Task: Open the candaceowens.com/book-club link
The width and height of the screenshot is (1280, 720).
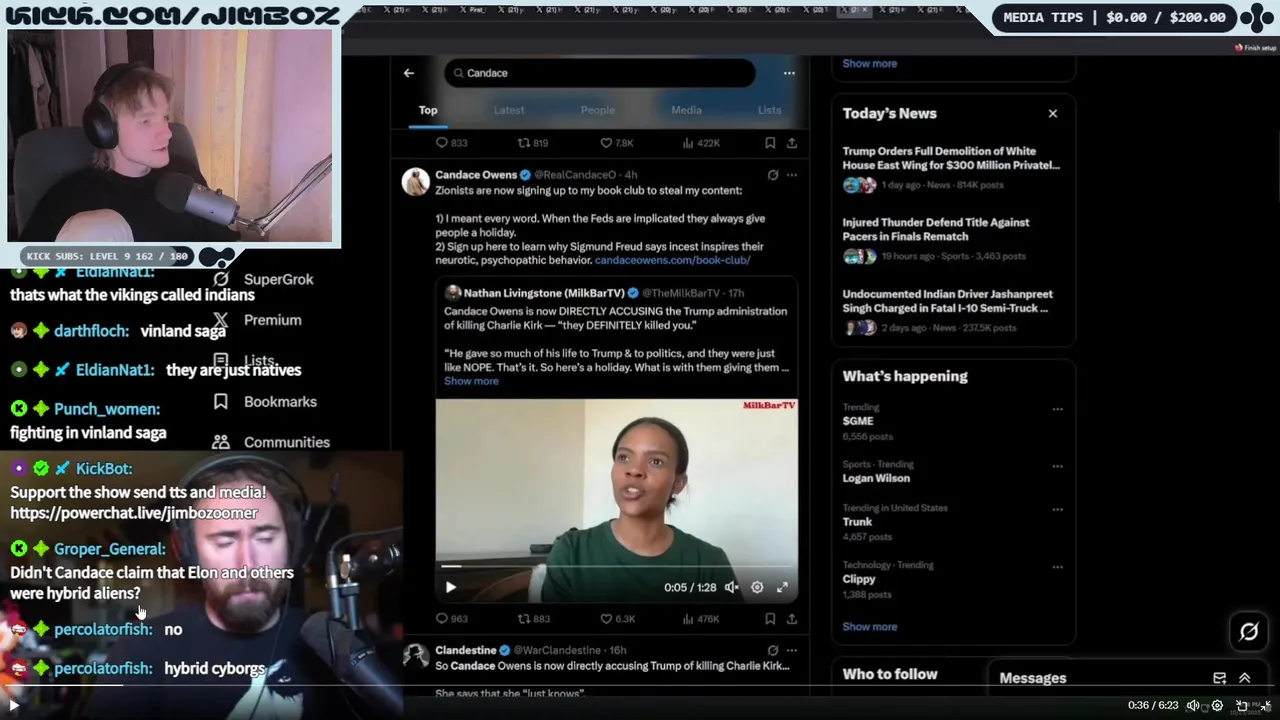Action: click(672, 260)
